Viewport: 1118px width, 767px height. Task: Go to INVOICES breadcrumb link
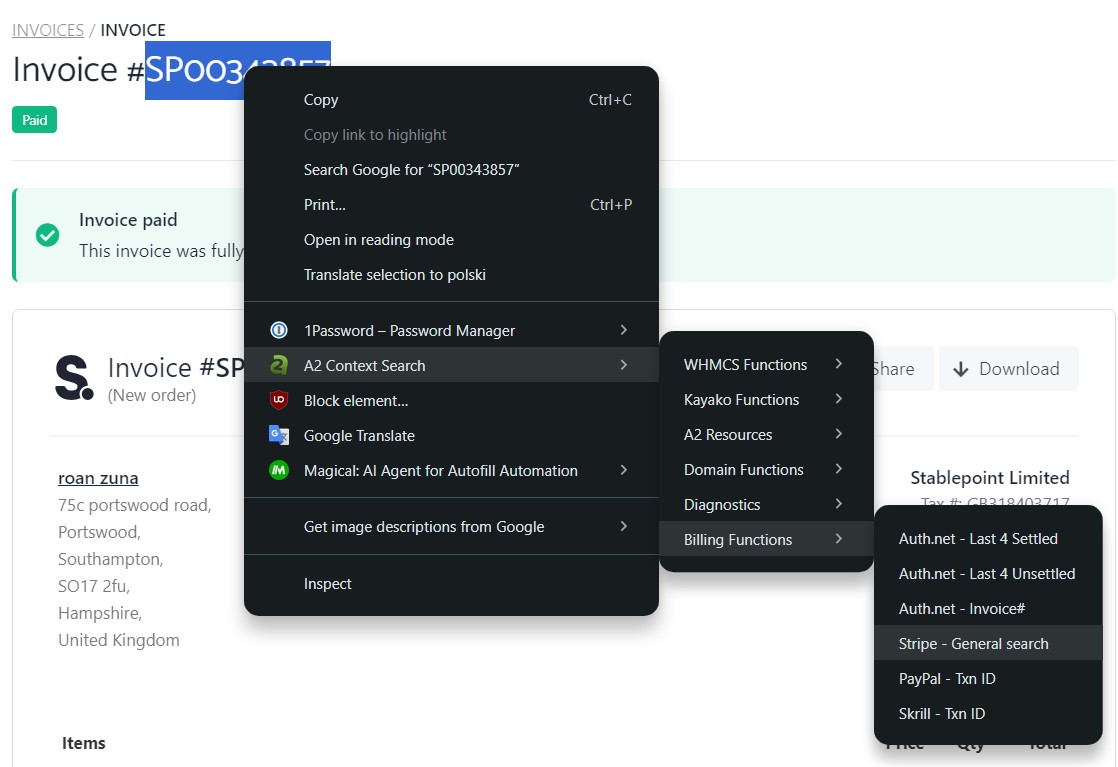pos(48,30)
